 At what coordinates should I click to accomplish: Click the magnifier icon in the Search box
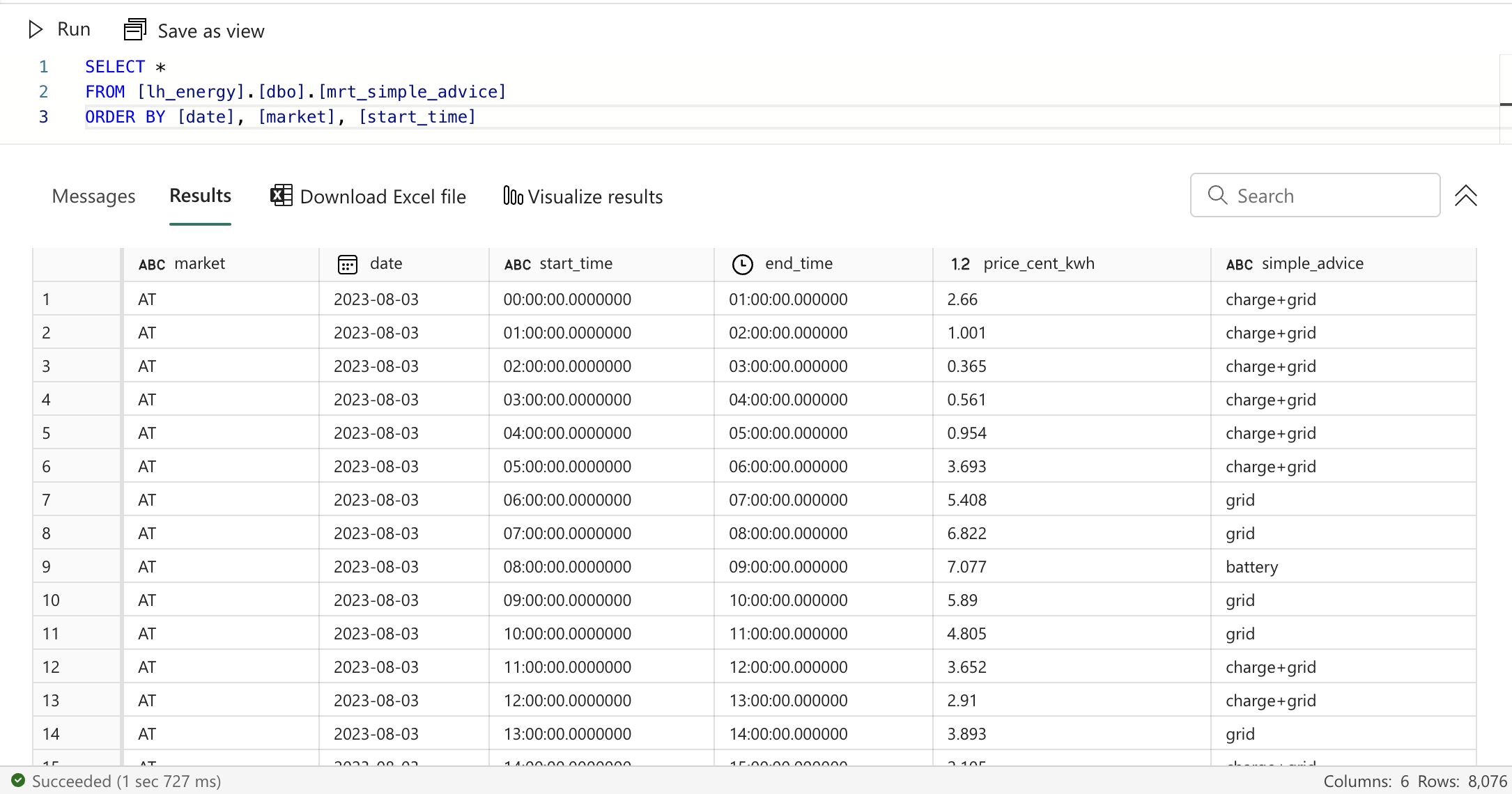pos(1217,196)
